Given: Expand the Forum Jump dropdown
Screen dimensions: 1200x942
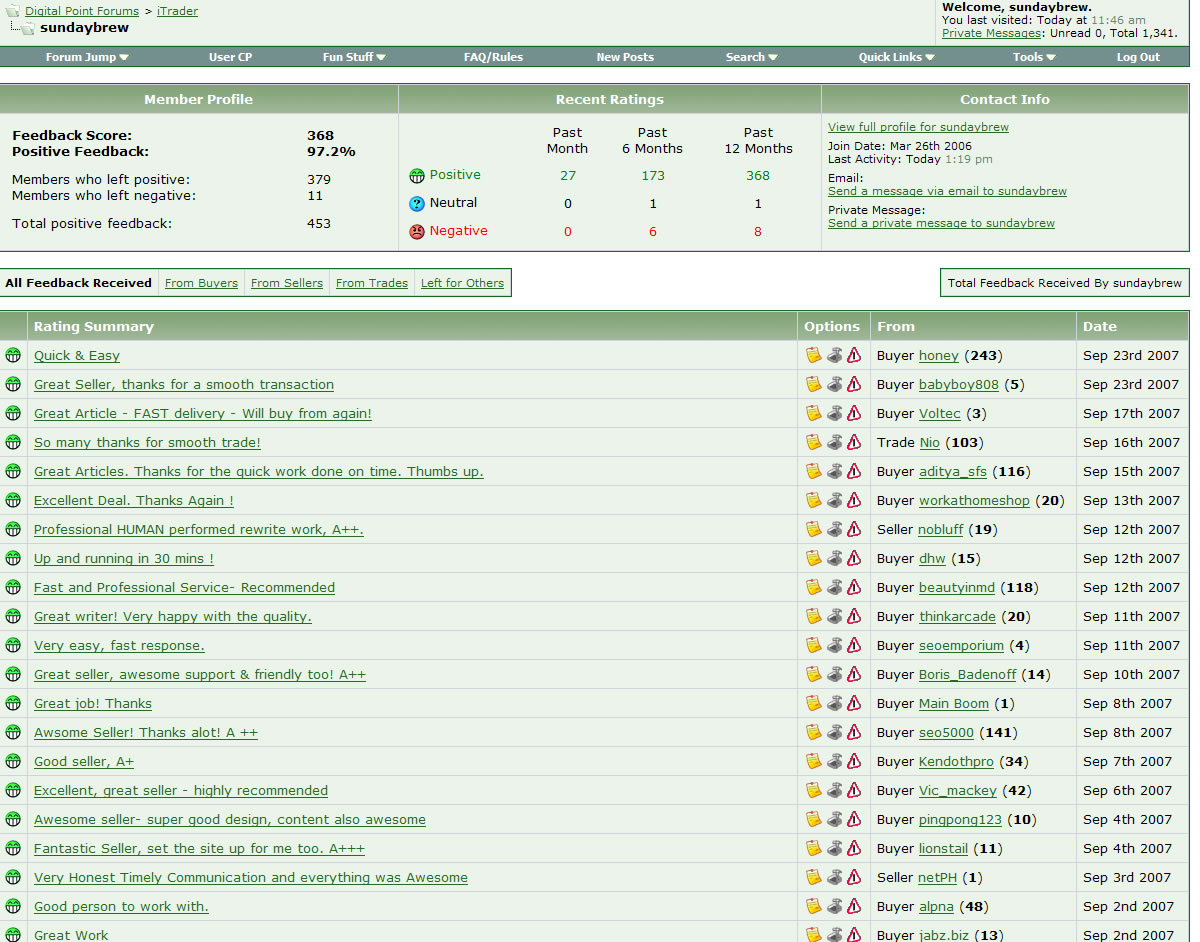Looking at the screenshot, I should (x=87, y=57).
